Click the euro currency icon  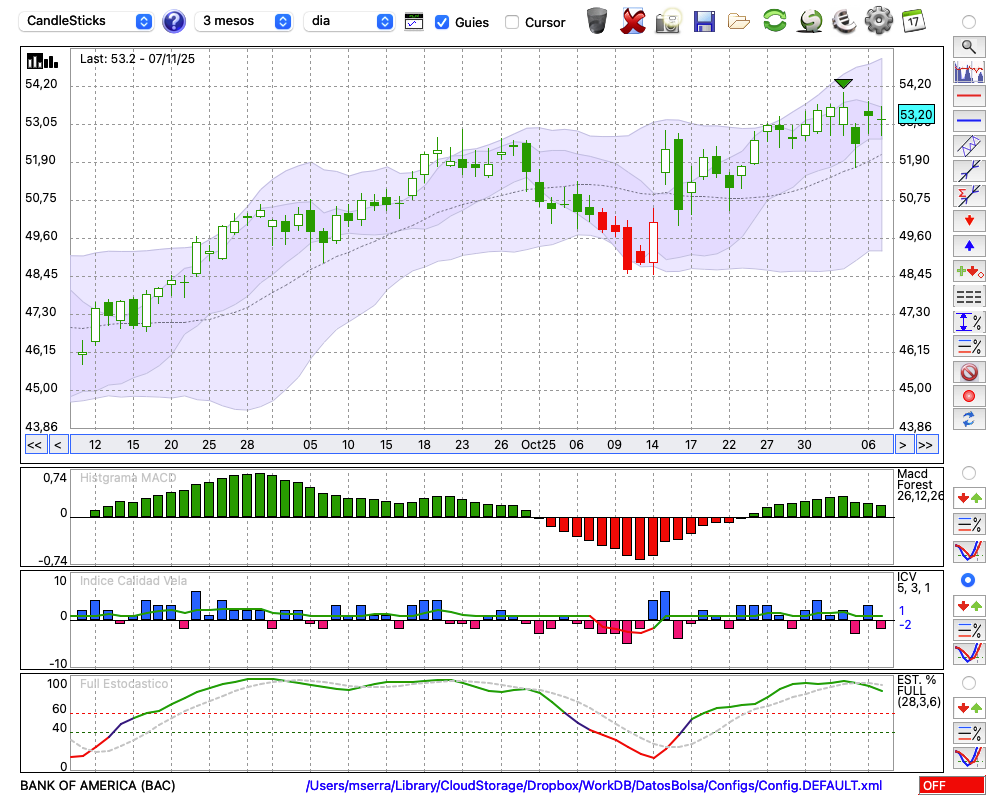click(844, 20)
